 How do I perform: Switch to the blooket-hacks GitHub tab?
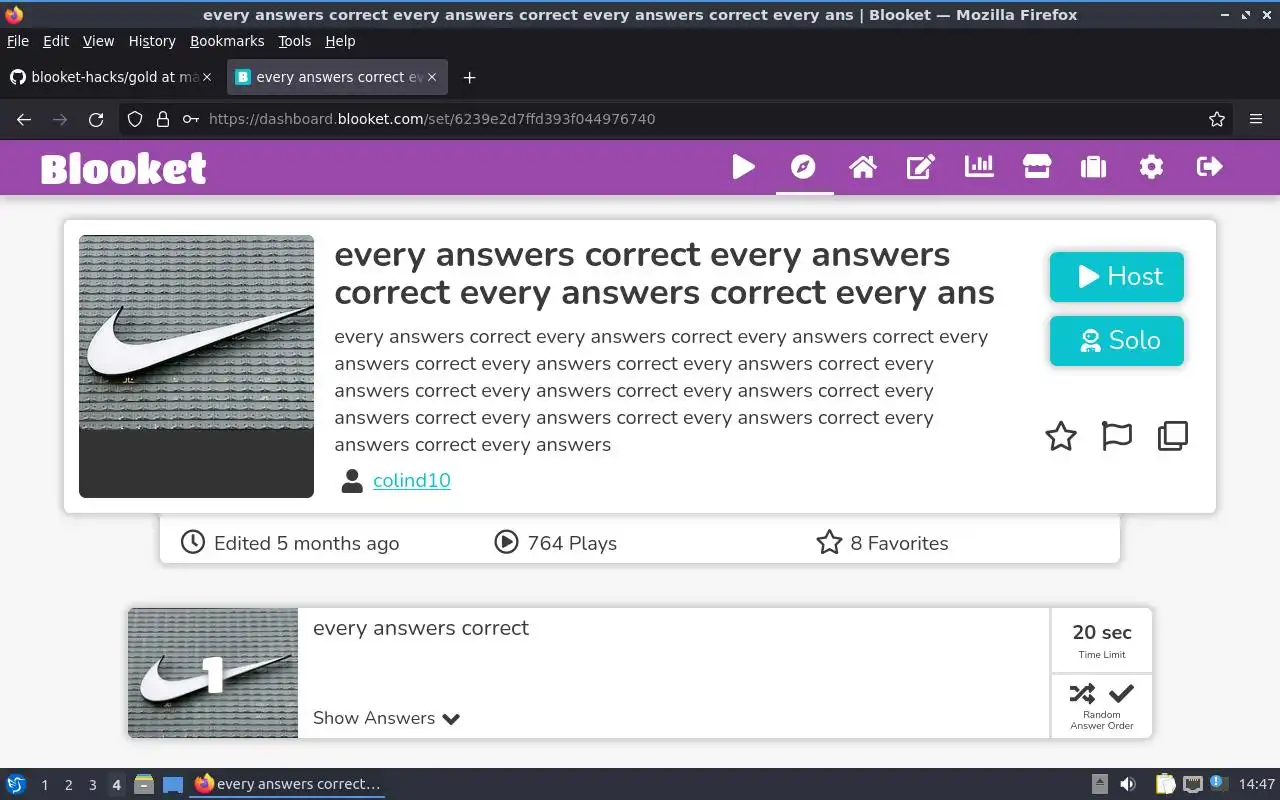[x=112, y=77]
